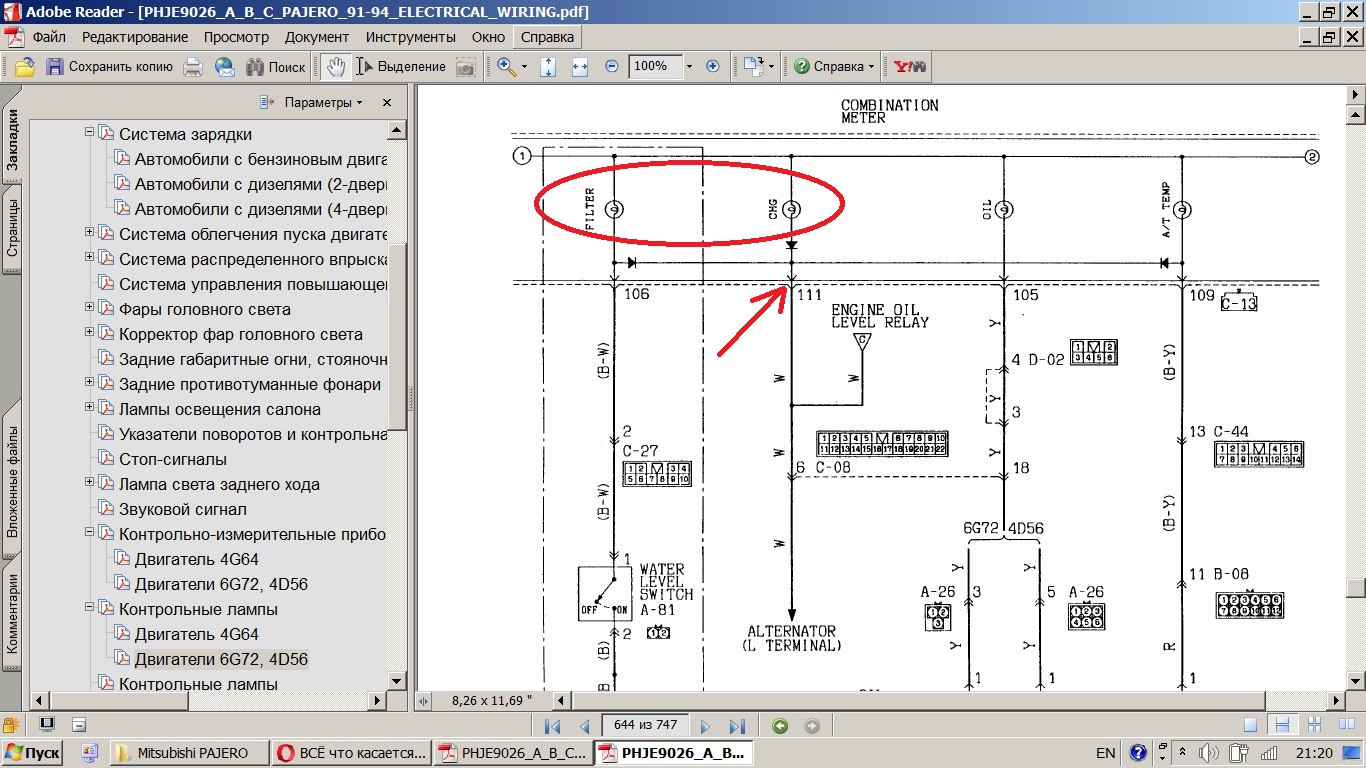Open the zoom percentage dropdown
1366x768 pixels.
point(689,67)
